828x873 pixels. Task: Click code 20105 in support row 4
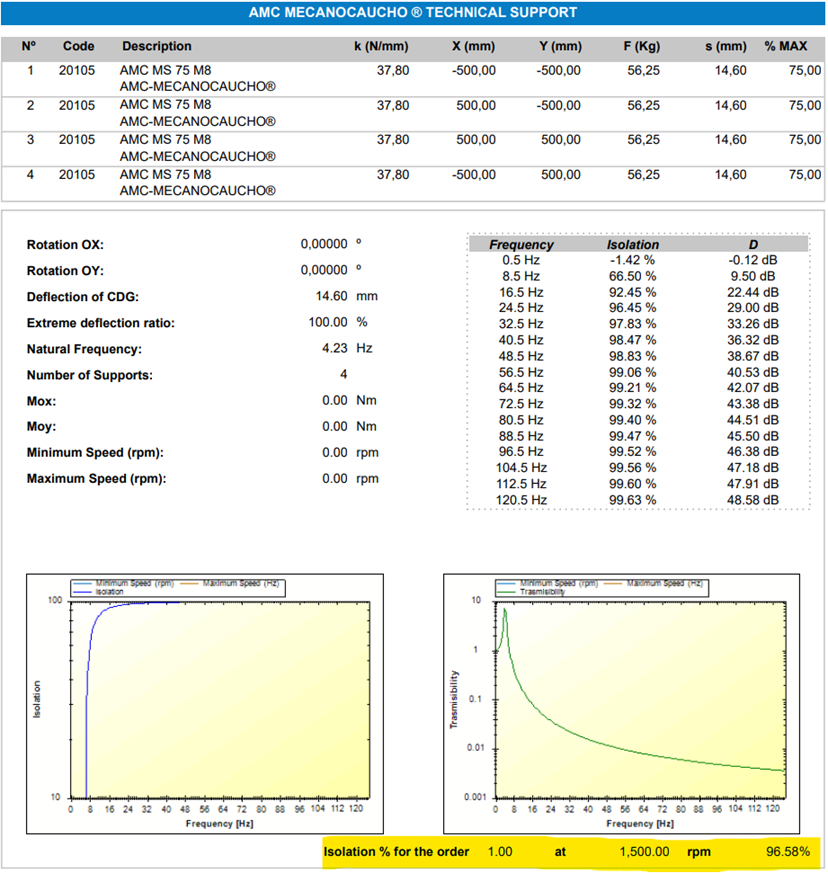[77, 175]
